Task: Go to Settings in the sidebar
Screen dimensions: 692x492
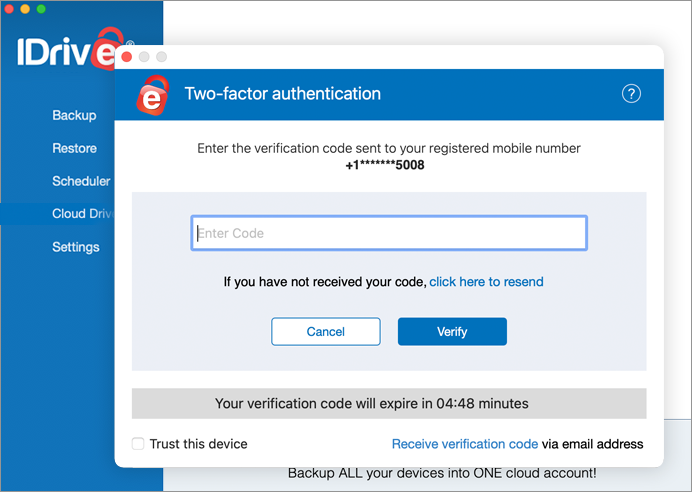Action: click(75, 247)
